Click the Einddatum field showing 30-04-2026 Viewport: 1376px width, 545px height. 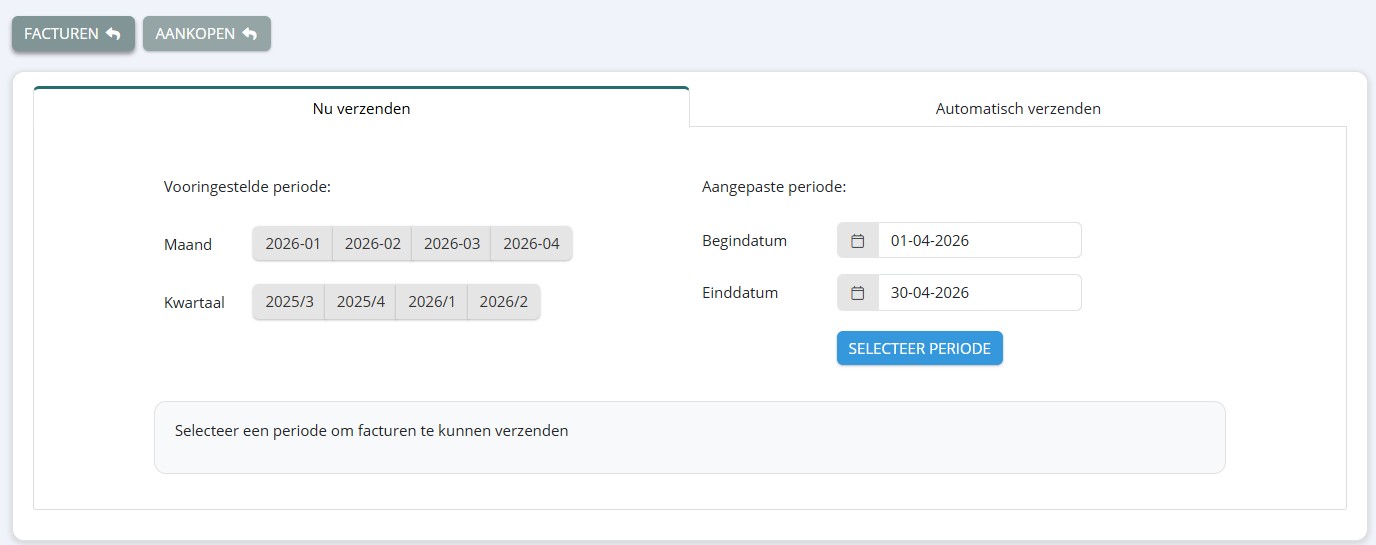click(x=980, y=293)
